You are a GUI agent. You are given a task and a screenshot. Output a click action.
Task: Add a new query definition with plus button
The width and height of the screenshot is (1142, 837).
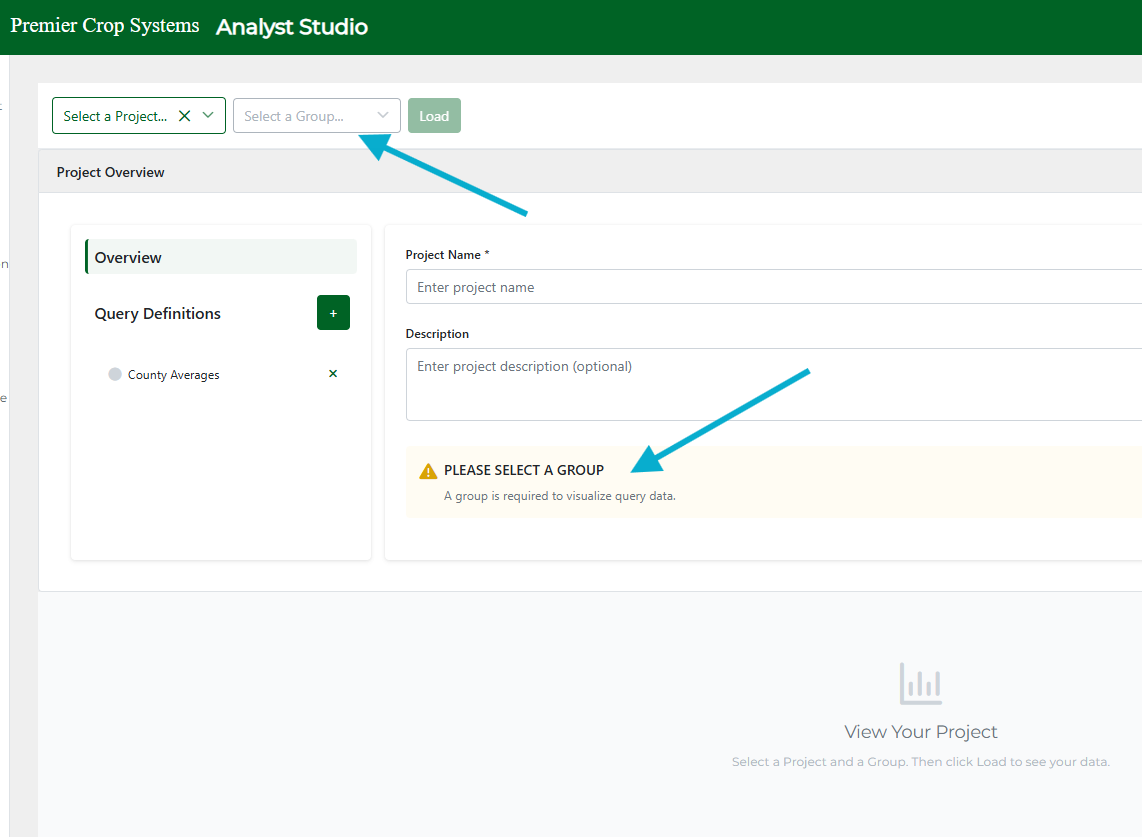pos(333,313)
